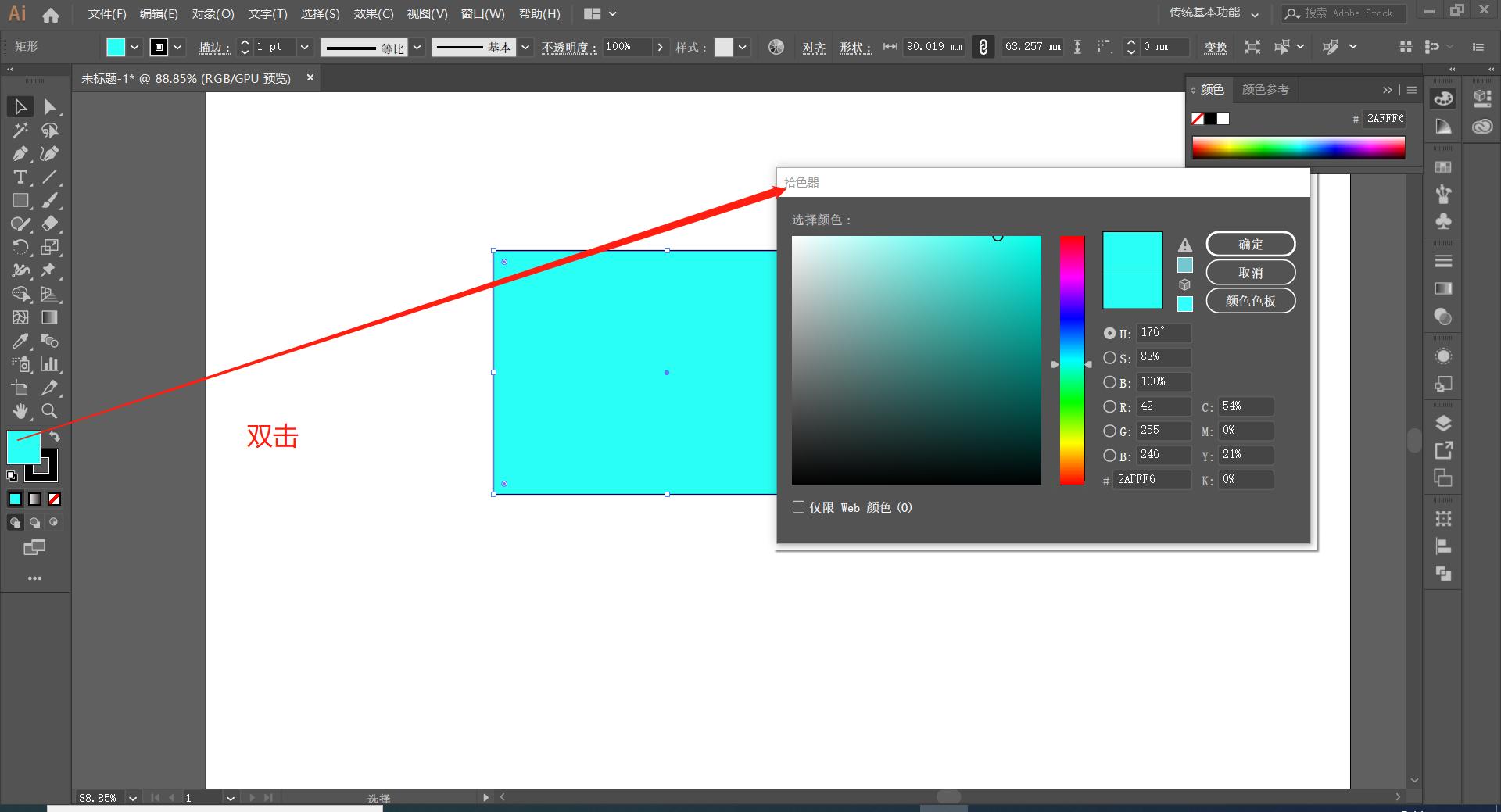Click the color spectrum bar in 颜色 panel
The height and width of the screenshot is (812, 1501).
[1299, 148]
